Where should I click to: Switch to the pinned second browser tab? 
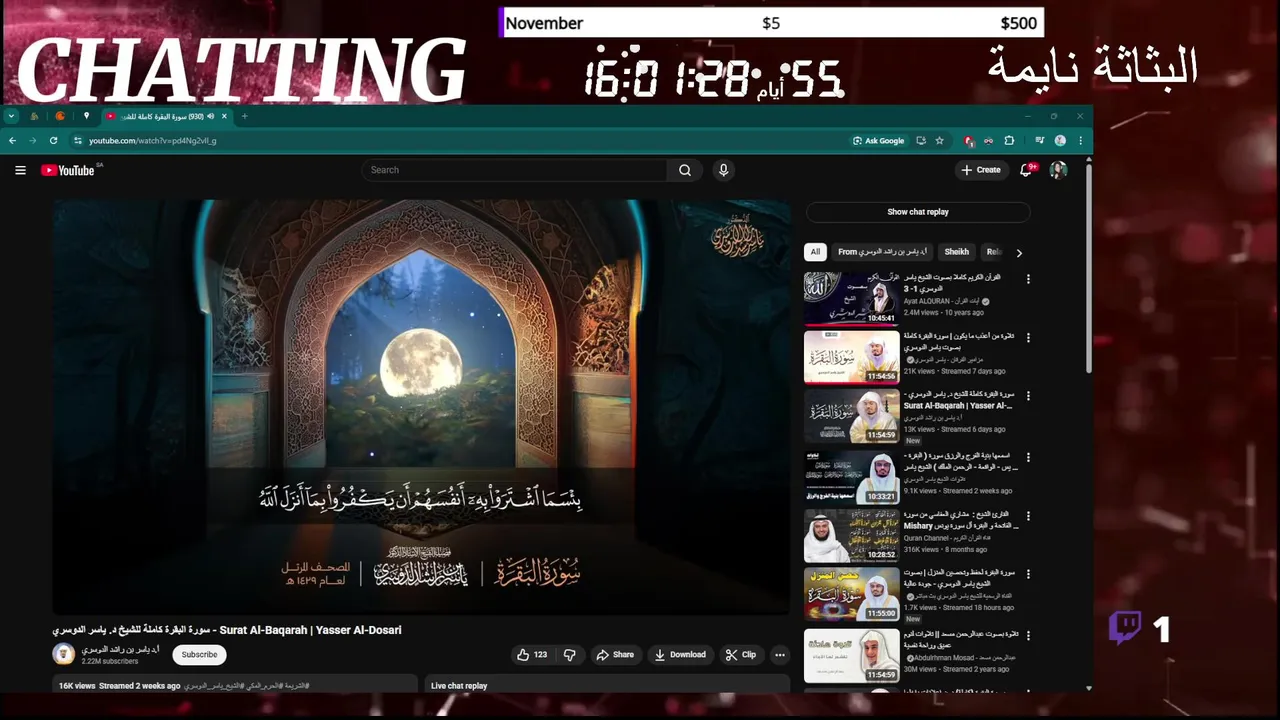(x=60, y=116)
